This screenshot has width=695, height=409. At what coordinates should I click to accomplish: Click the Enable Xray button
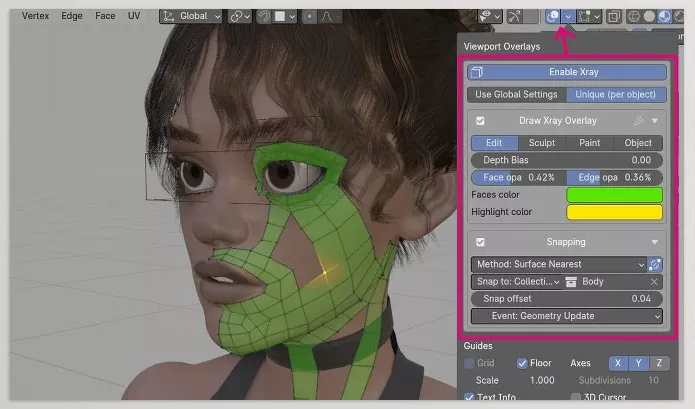[x=567, y=72]
